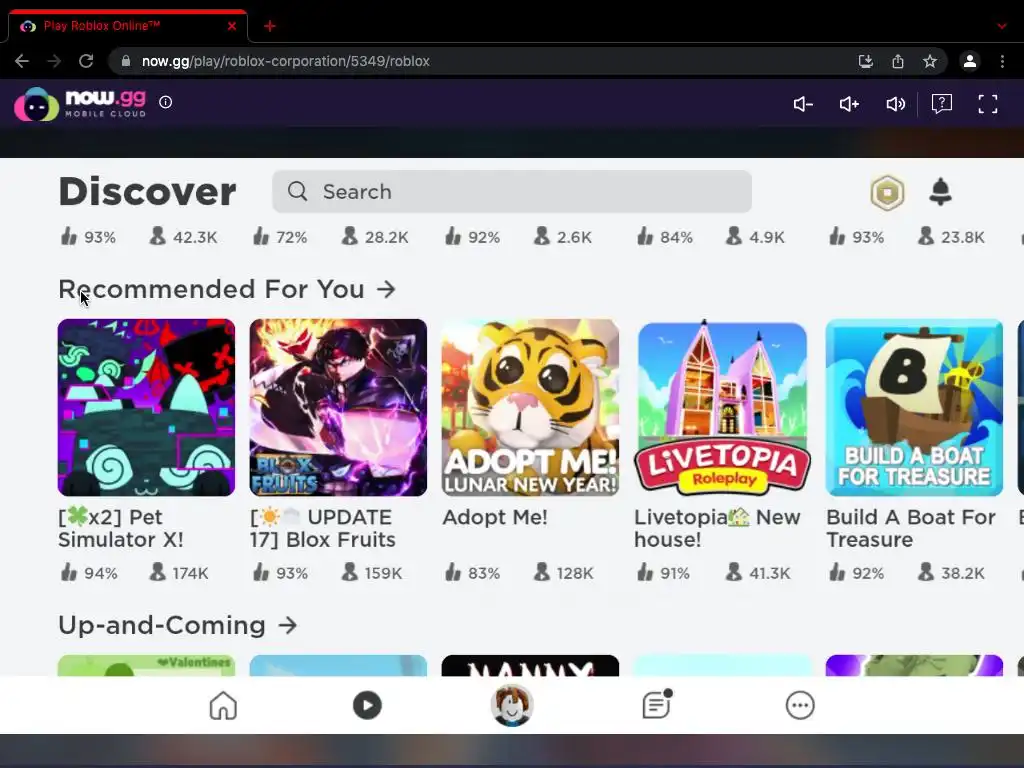Screen dimensions: 1024x768
Task: Open the Nanny game thumbnail
Action: 530,665
